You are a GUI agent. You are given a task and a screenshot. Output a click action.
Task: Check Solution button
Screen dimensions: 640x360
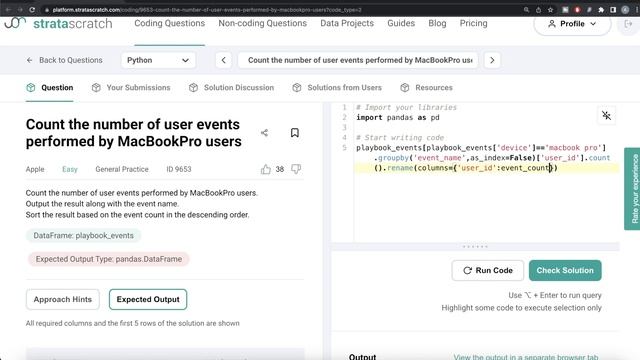(x=565, y=270)
